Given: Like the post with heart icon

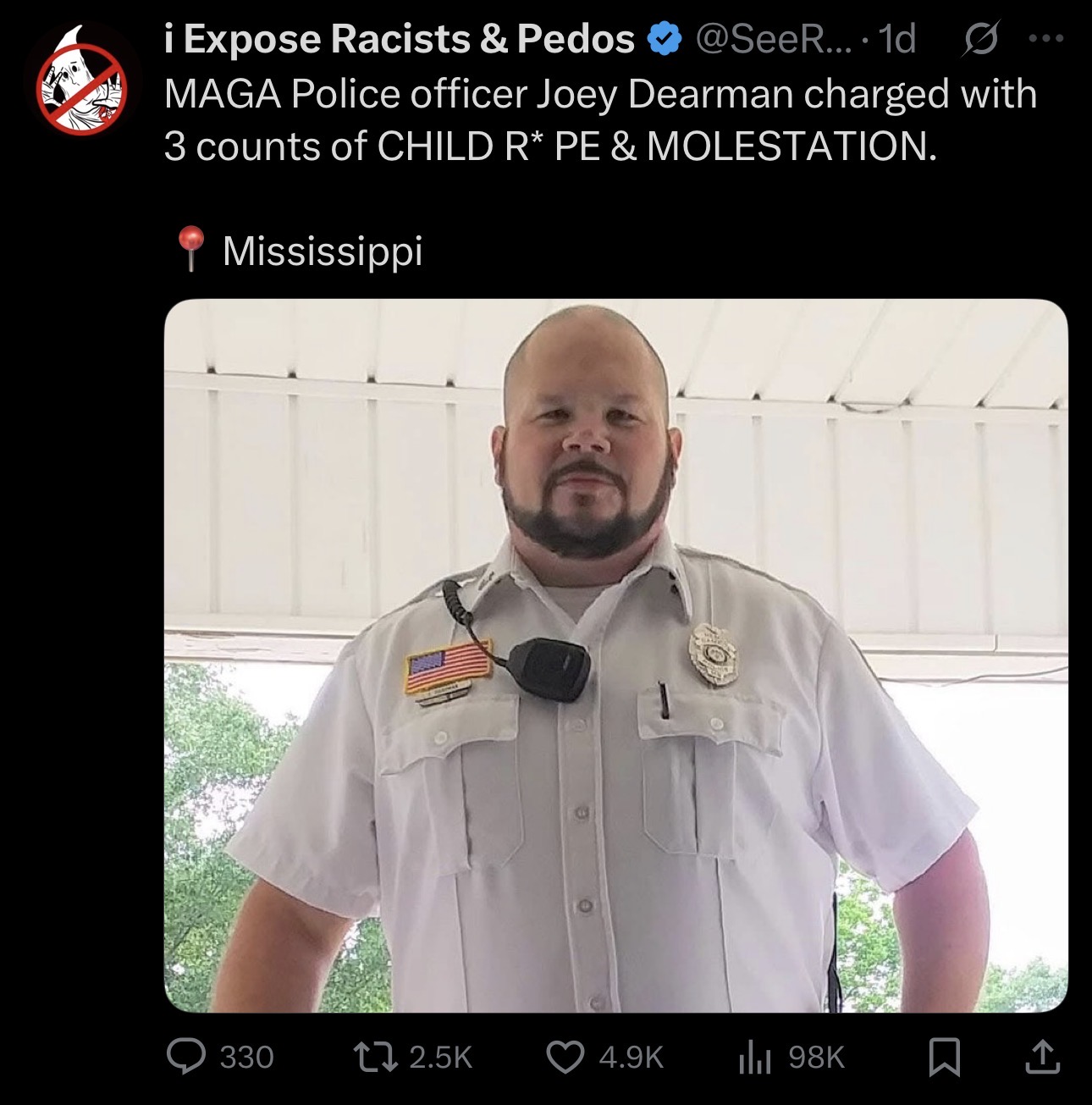Looking at the screenshot, I should coord(565,1058).
